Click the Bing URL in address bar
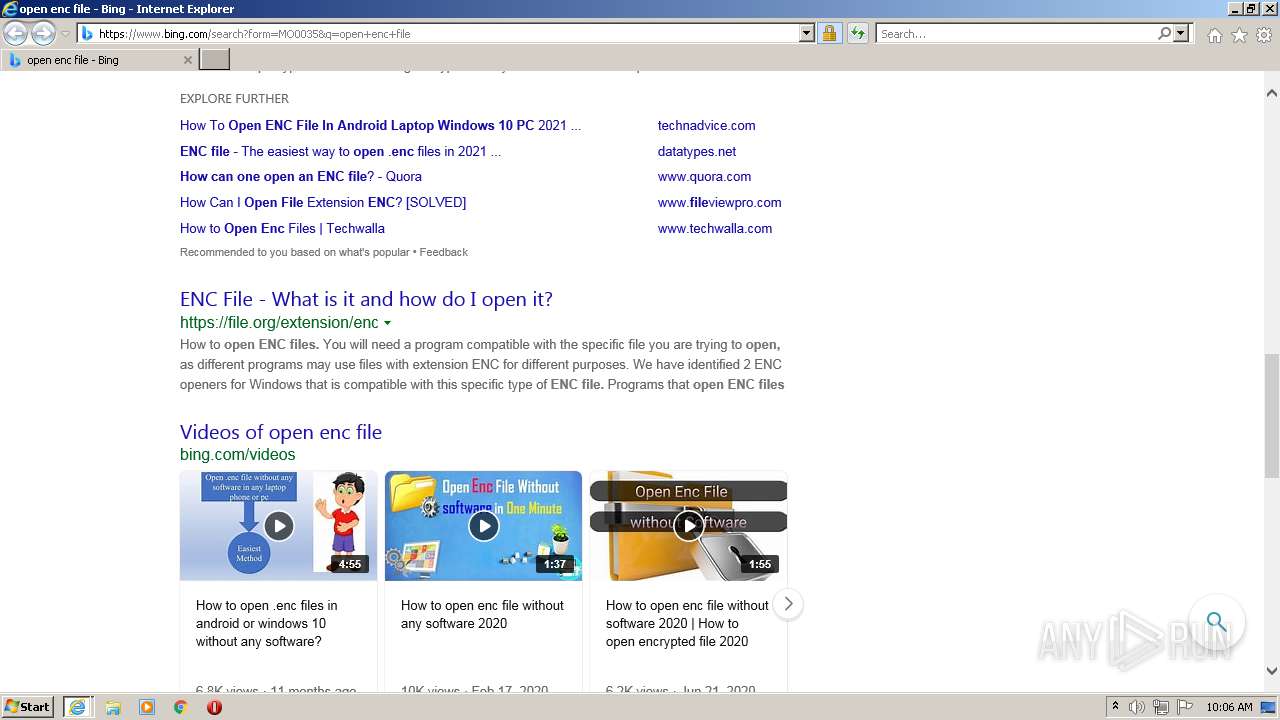The image size is (1280, 720). pyautogui.click(x=254, y=34)
